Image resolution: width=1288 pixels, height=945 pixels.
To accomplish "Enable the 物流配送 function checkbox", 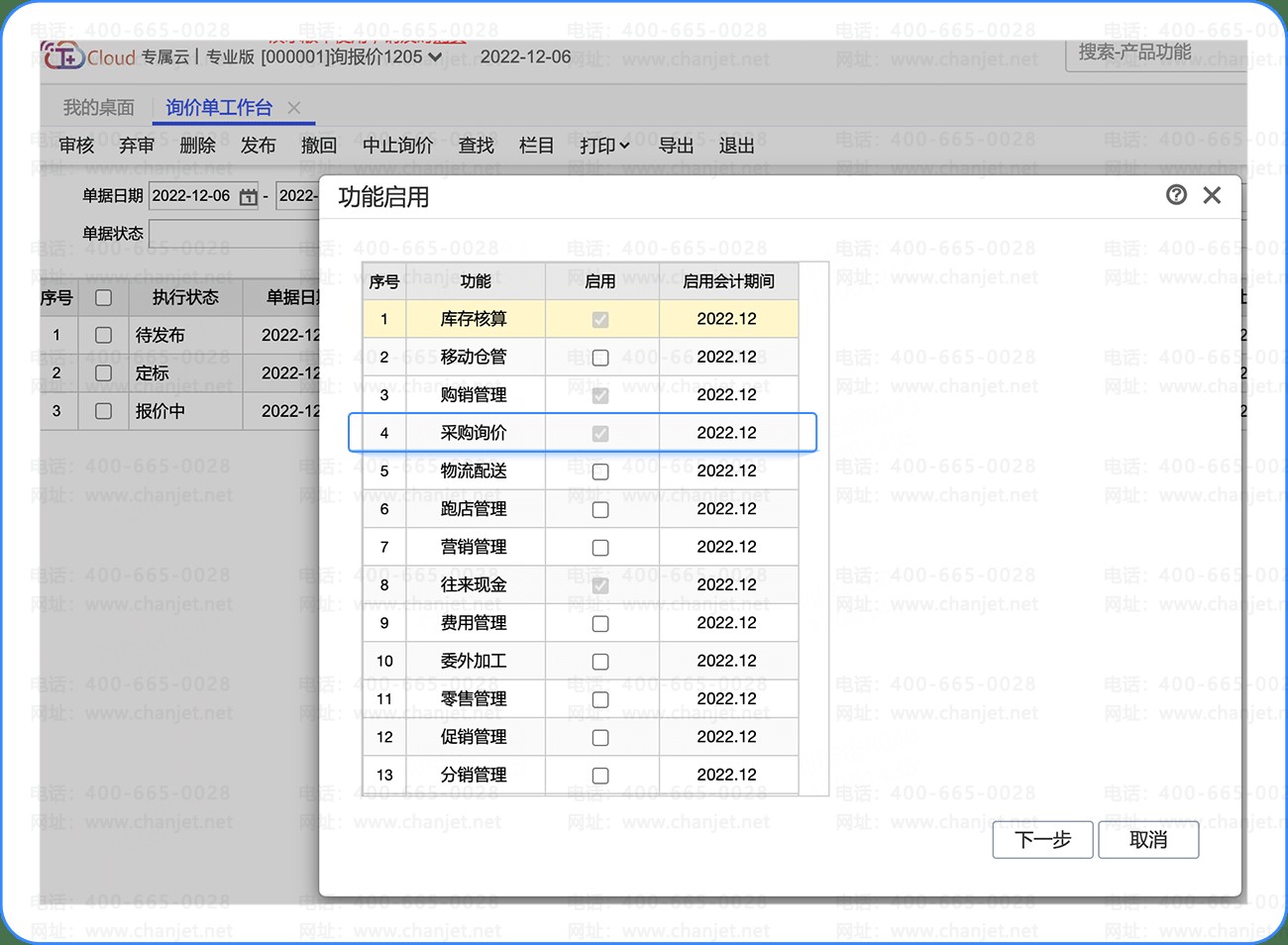I will tap(600, 472).
